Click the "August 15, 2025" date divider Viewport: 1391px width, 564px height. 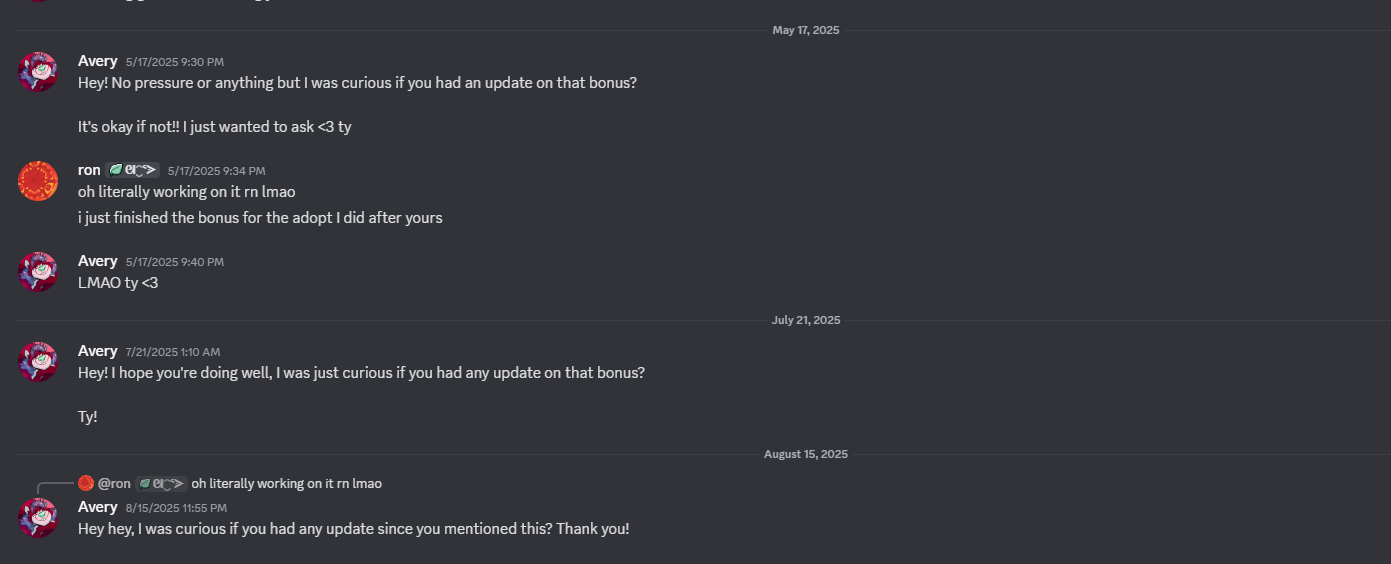pos(805,454)
